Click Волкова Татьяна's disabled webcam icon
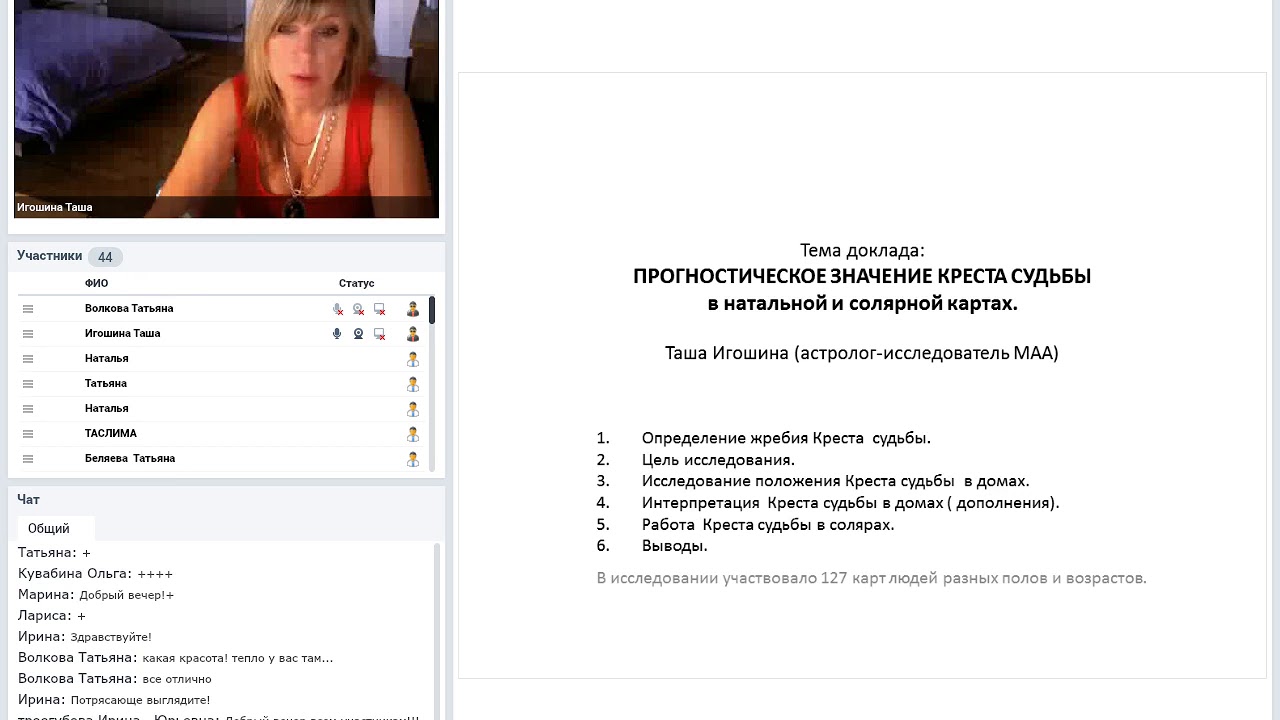Image resolution: width=1280 pixels, height=720 pixels. pyautogui.click(x=358, y=309)
